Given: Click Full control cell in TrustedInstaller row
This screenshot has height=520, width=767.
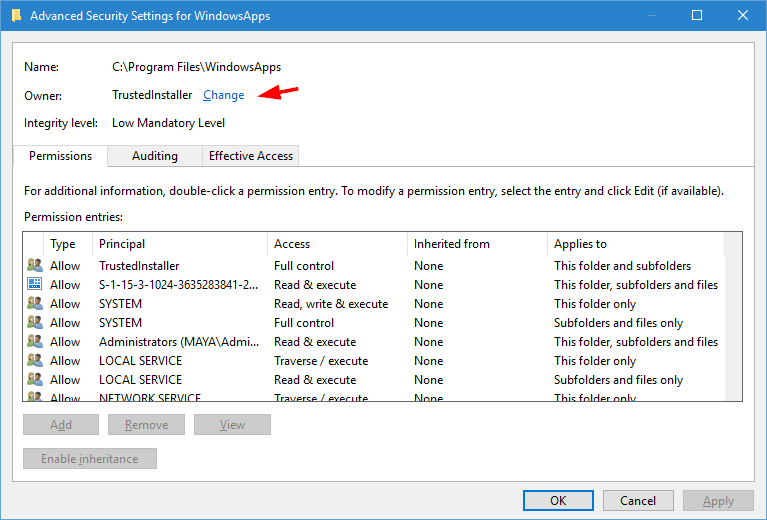Looking at the screenshot, I should coord(304,266).
